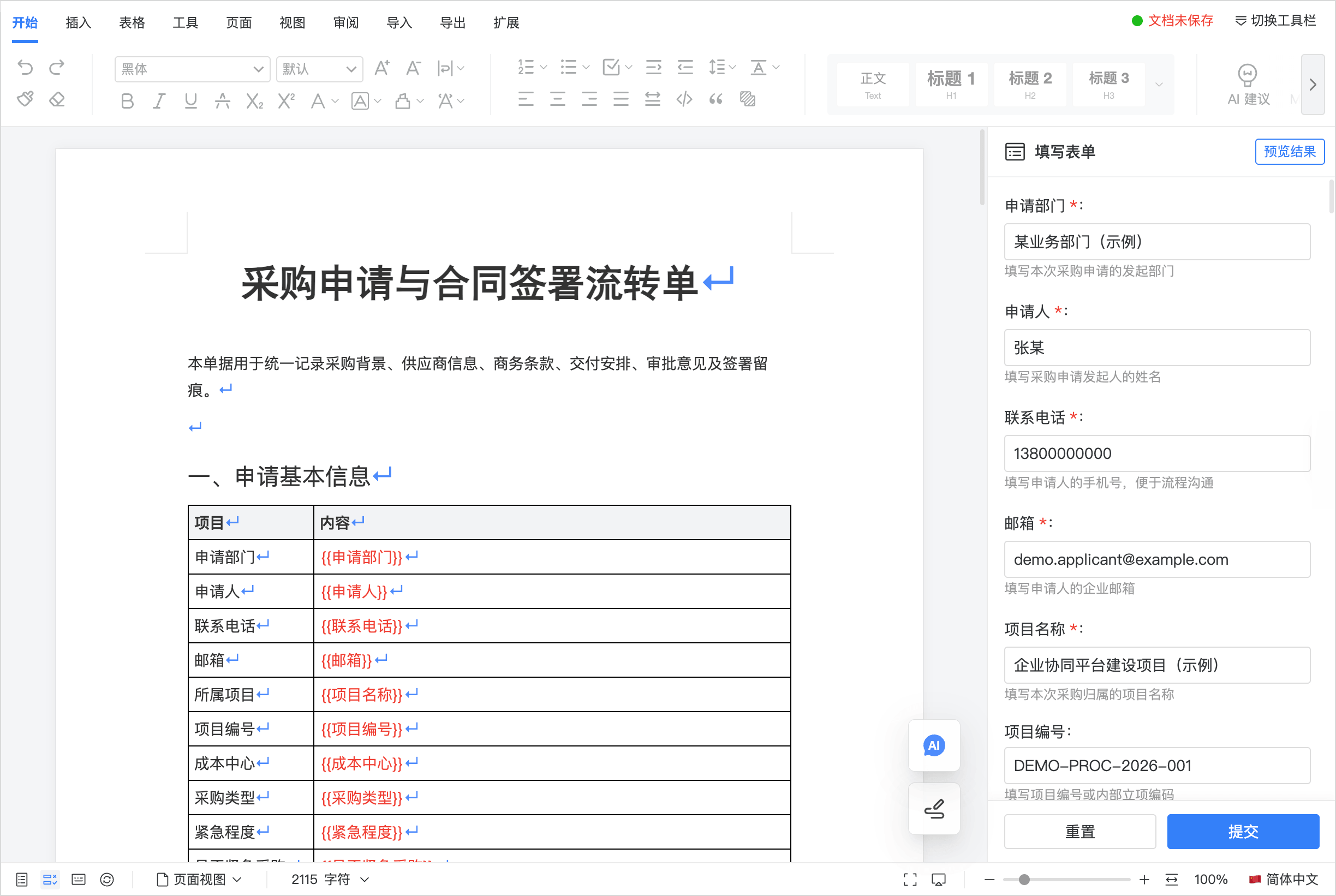This screenshot has height=896, width=1336.
Task: Open 页面视图 view mode dropdown
Action: point(199,880)
